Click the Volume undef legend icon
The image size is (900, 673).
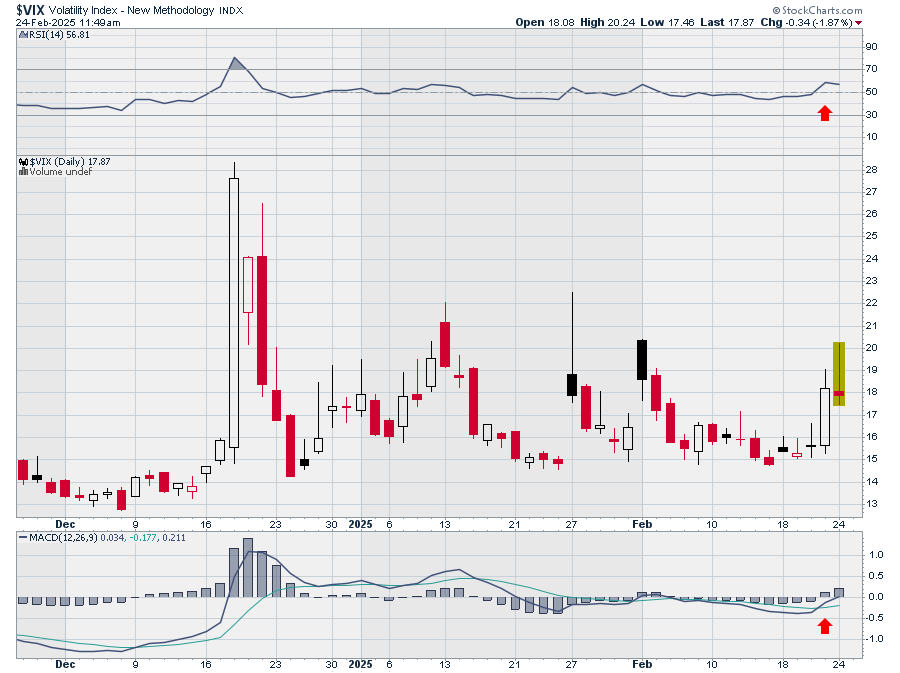click(23, 171)
